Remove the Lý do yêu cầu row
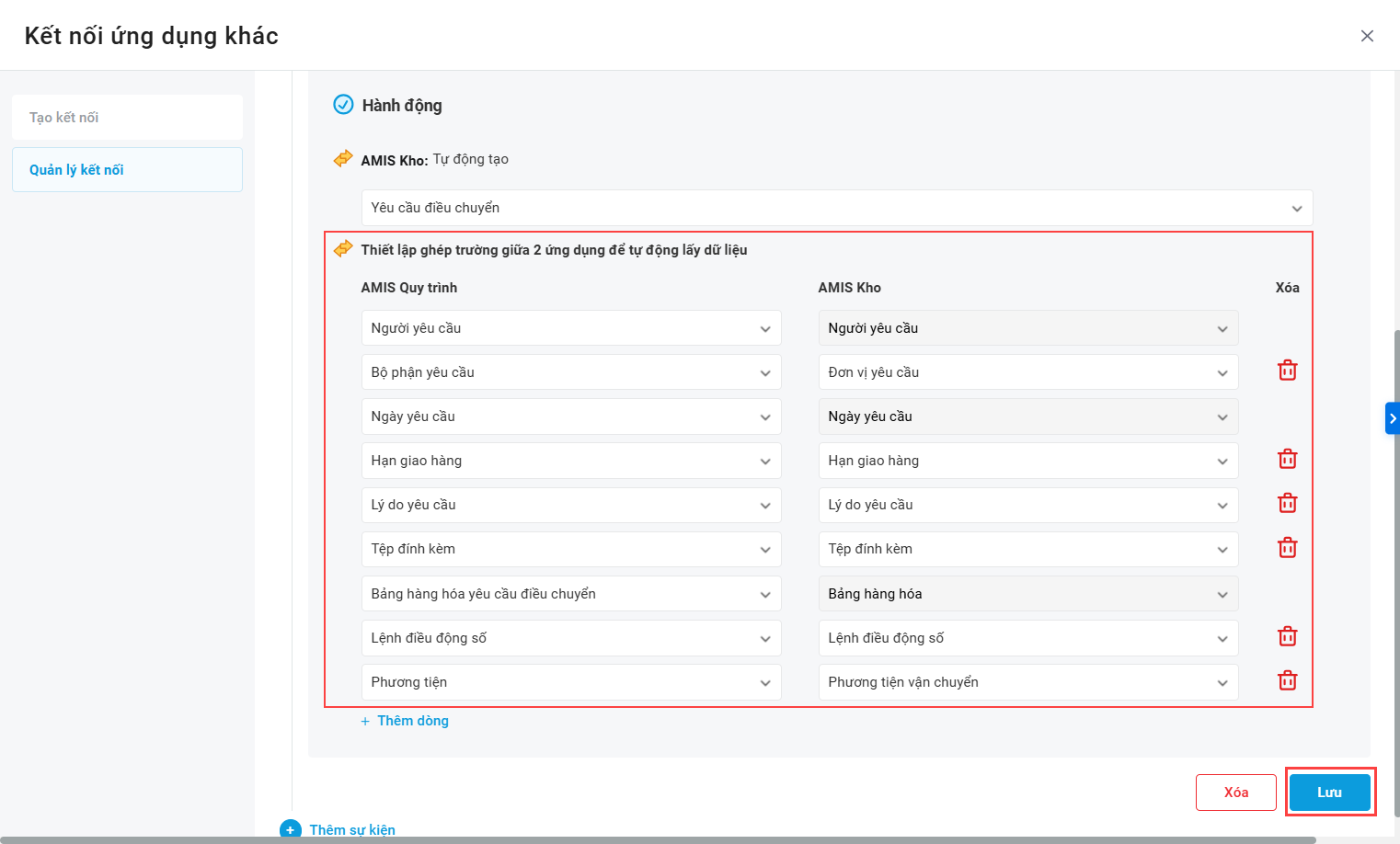The image size is (1400, 844). pyautogui.click(x=1287, y=503)
